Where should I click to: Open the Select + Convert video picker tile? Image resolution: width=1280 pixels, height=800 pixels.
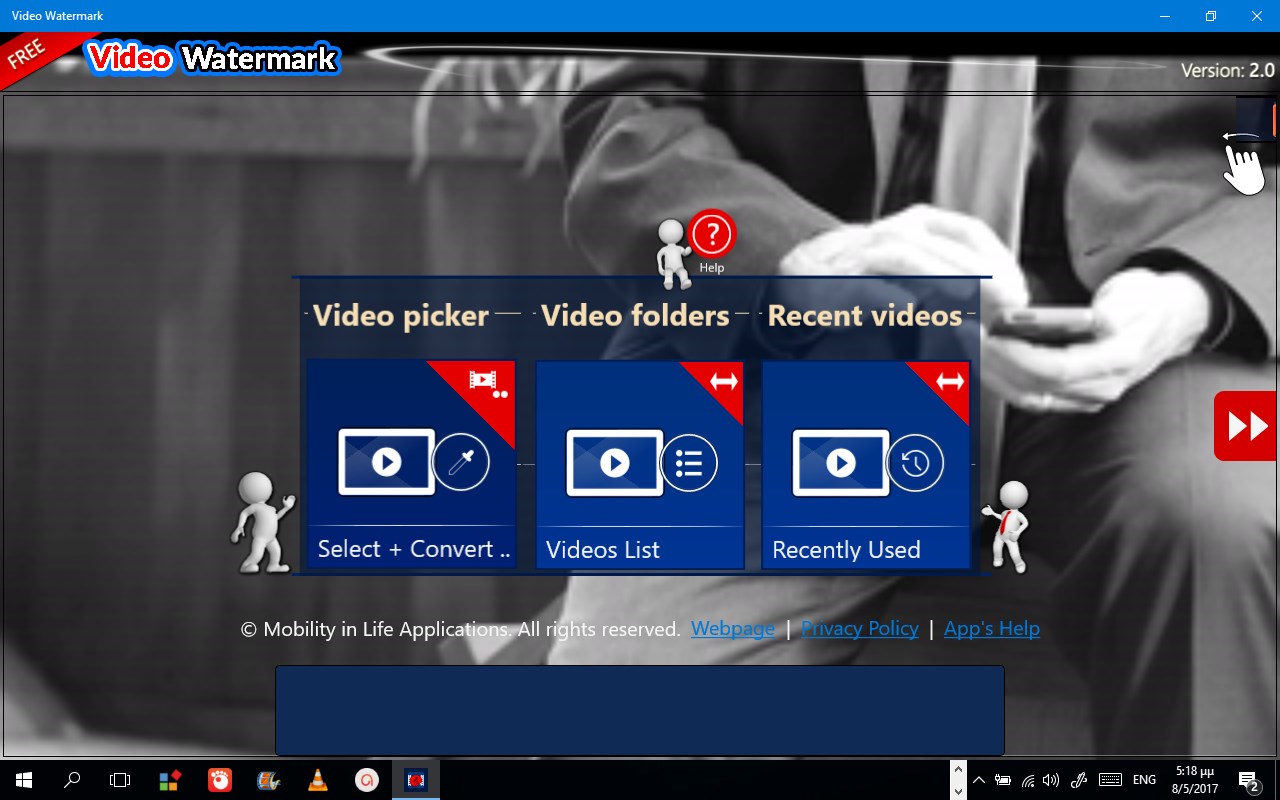pos(411,465)
